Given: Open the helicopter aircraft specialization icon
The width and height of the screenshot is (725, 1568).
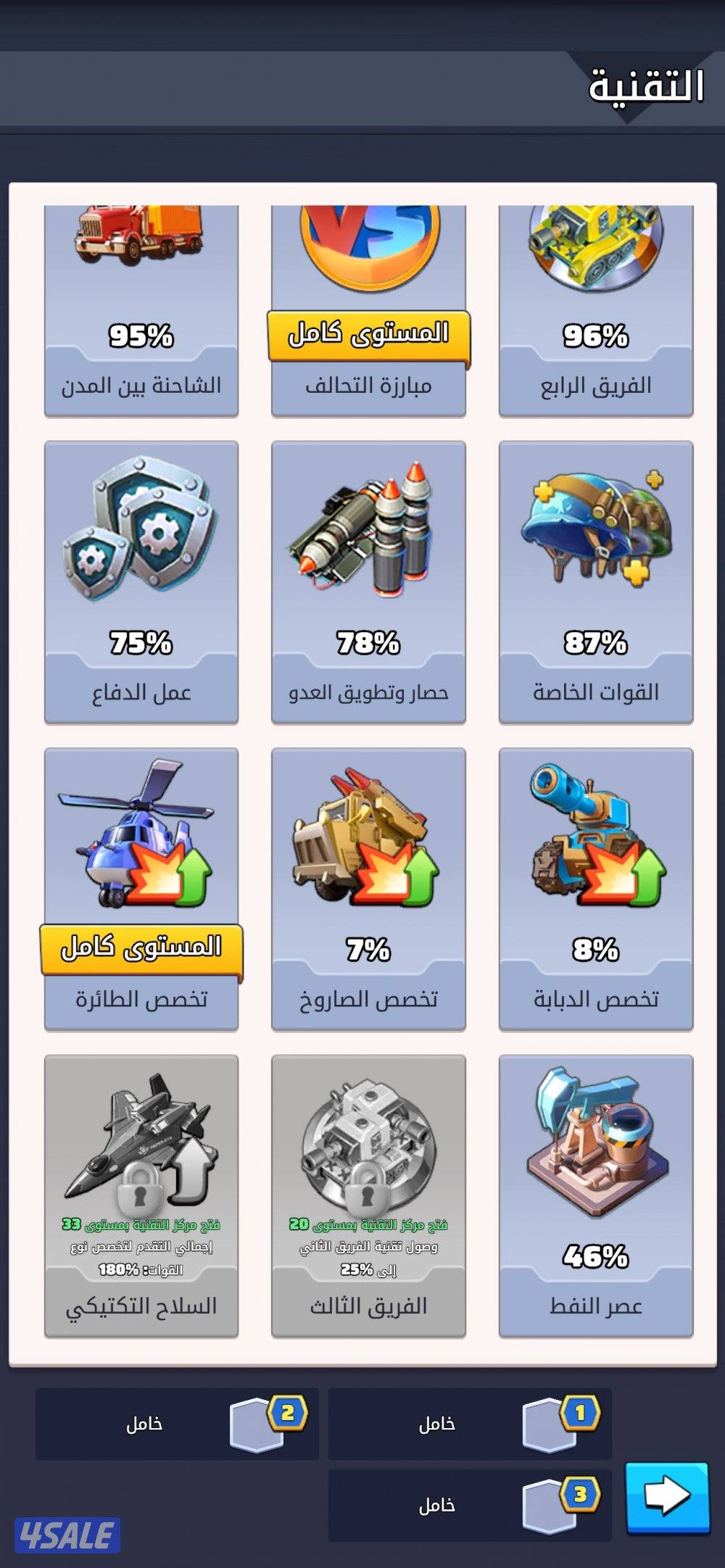Looking at the screenshot, I should [135, 834].
